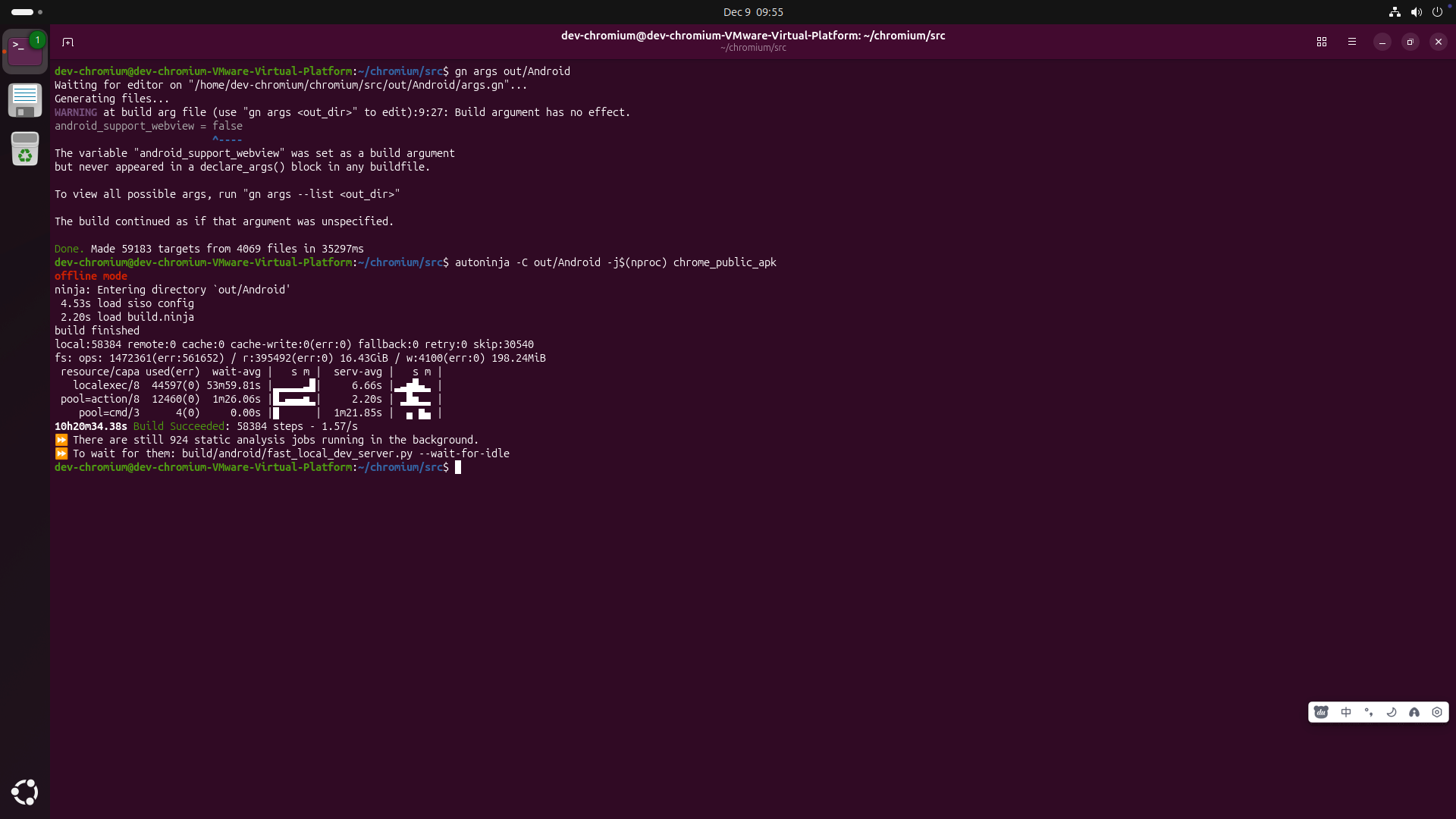Open the Trash from the dock
Image resolution: width=1456 pixels, height=819 pixels.
click(25, 149)
